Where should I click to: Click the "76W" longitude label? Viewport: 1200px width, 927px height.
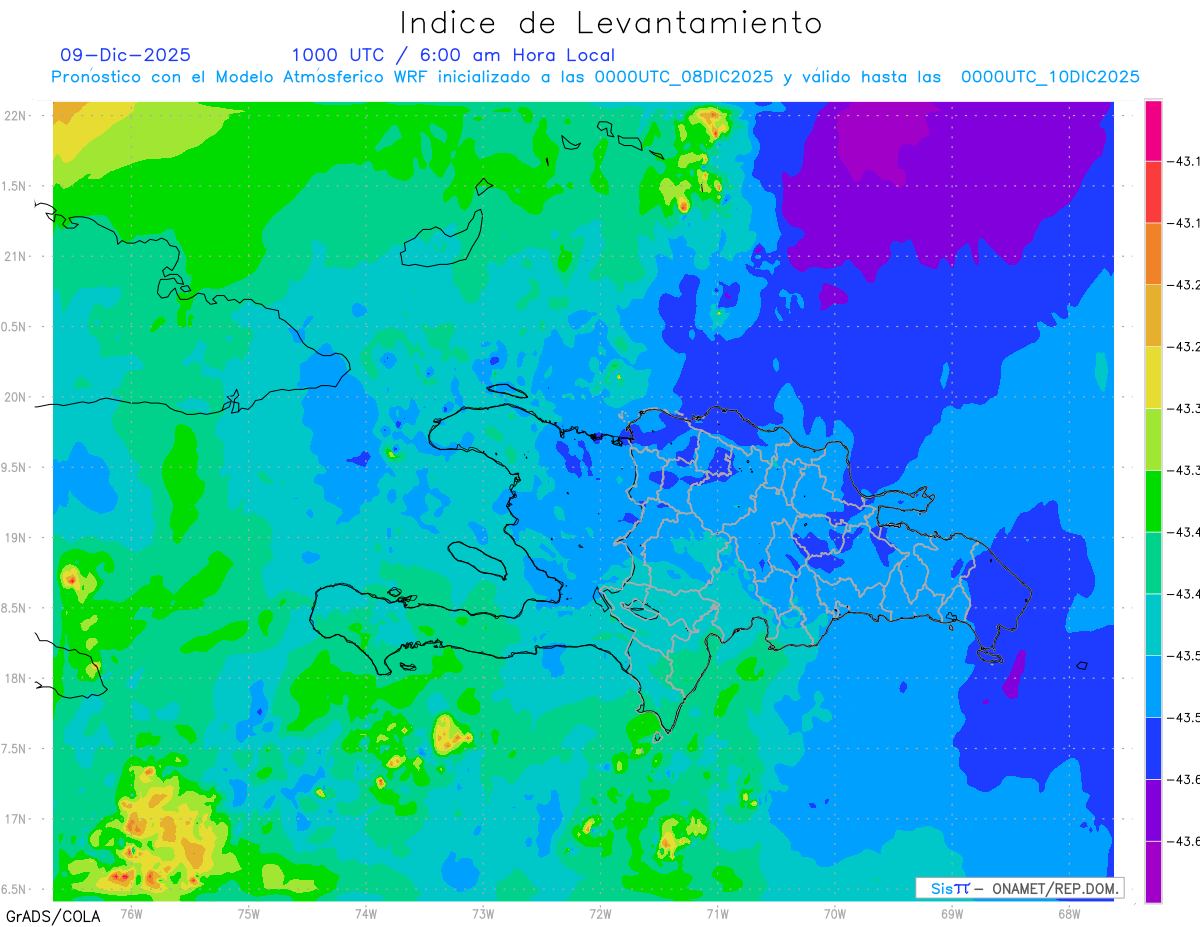pos(131,913)
